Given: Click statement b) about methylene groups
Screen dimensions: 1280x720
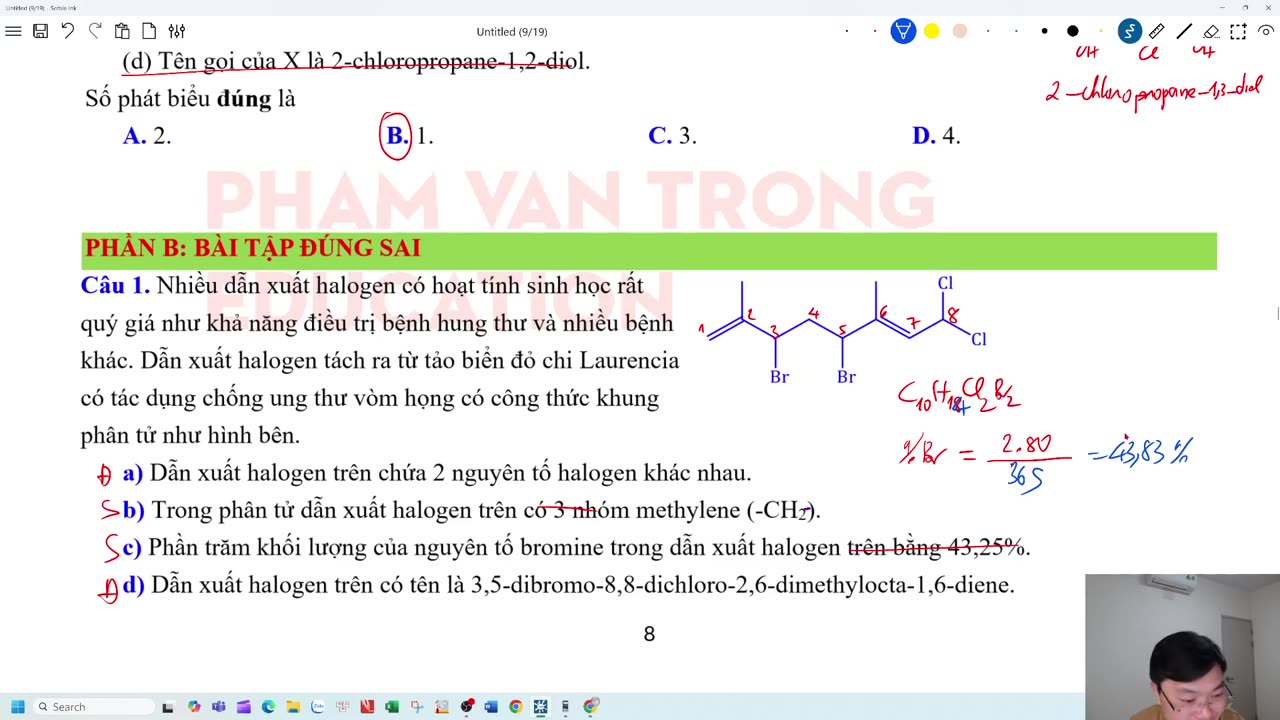Looking at the screenshot, I should [471, 511].
